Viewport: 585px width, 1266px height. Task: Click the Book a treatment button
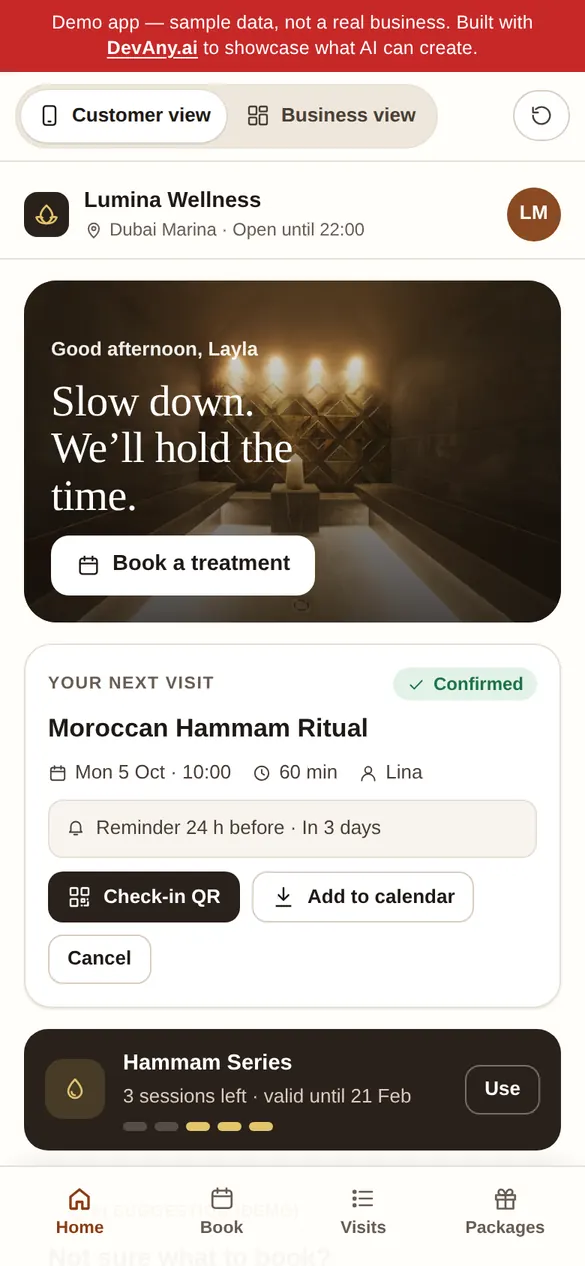coord(183,565)
